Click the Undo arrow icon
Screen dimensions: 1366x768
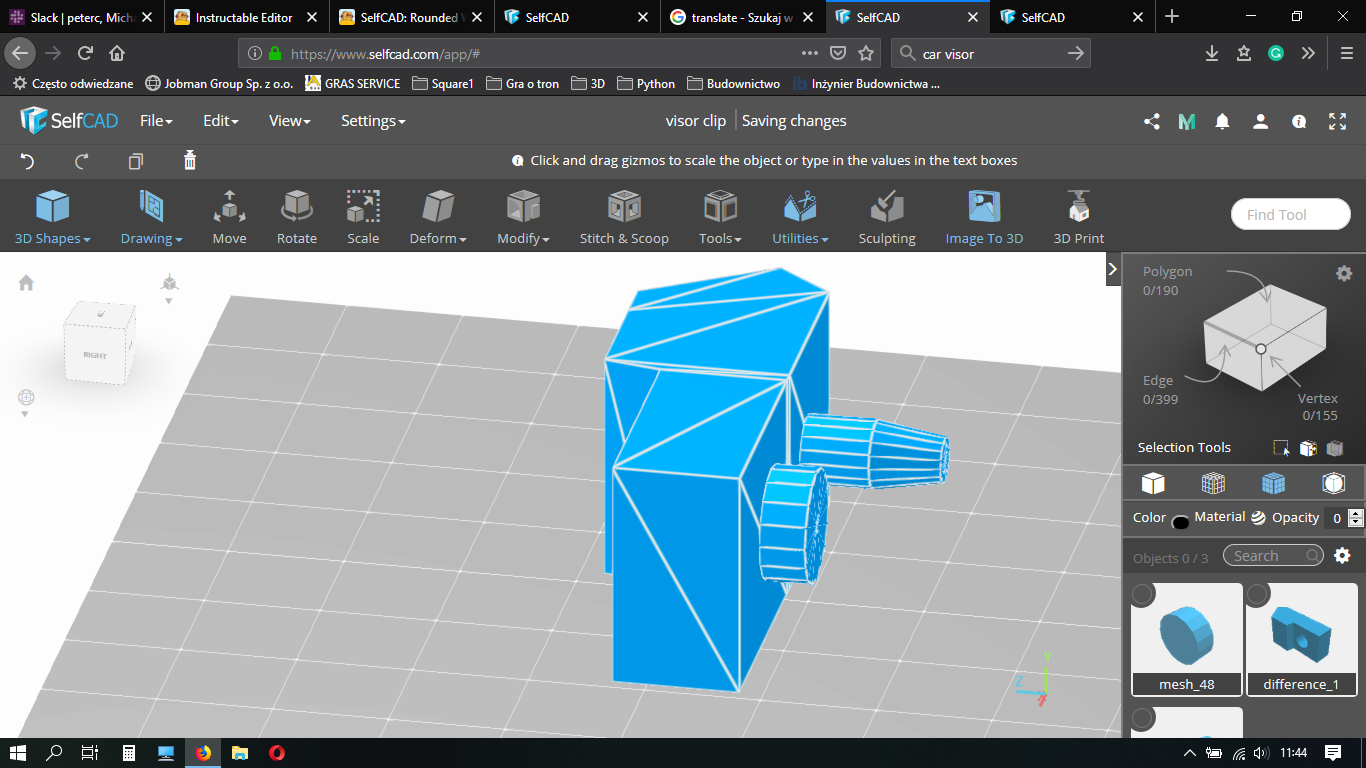pyautogui.click(x=28, y=161)
